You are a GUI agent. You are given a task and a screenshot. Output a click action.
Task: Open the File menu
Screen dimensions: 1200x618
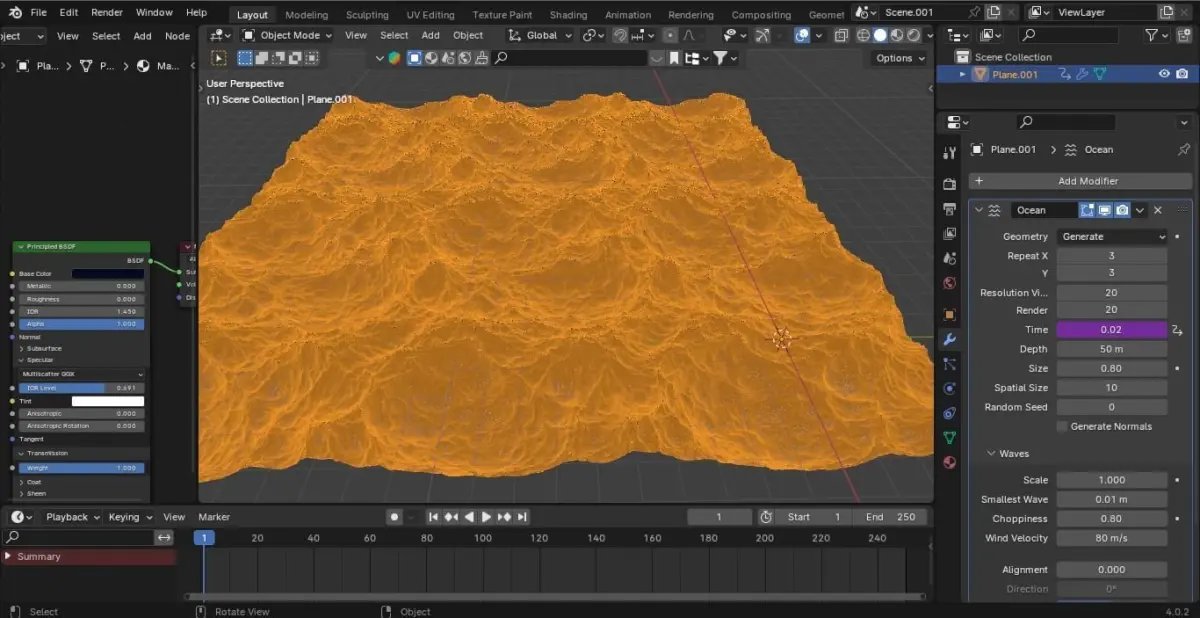click(x=38, y=12)
